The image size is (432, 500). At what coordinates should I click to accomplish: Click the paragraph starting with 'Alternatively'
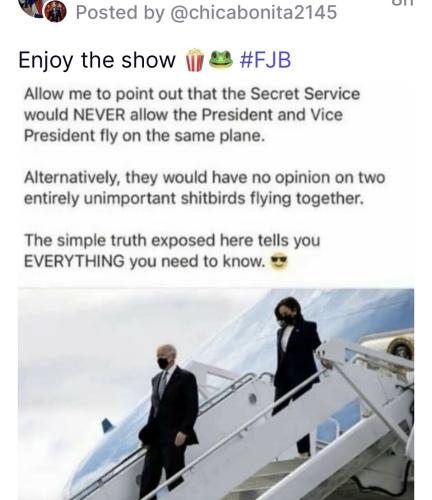[204, 188]
